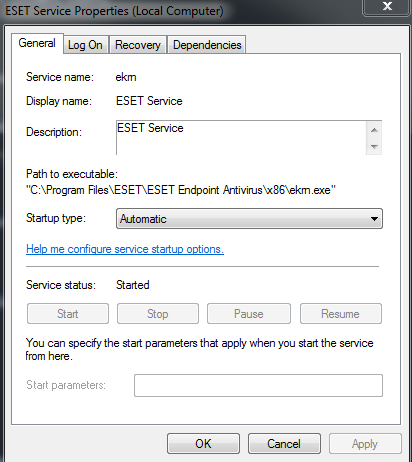Open the Log On tab
This screenshot has width=412, height=462.
pyautogui.click(x=85, y=45)
